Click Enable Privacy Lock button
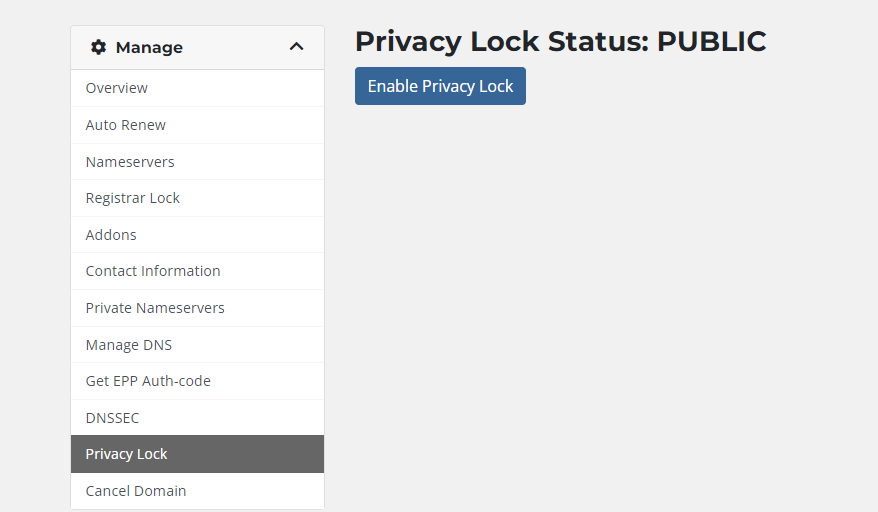 click(440, 86)
